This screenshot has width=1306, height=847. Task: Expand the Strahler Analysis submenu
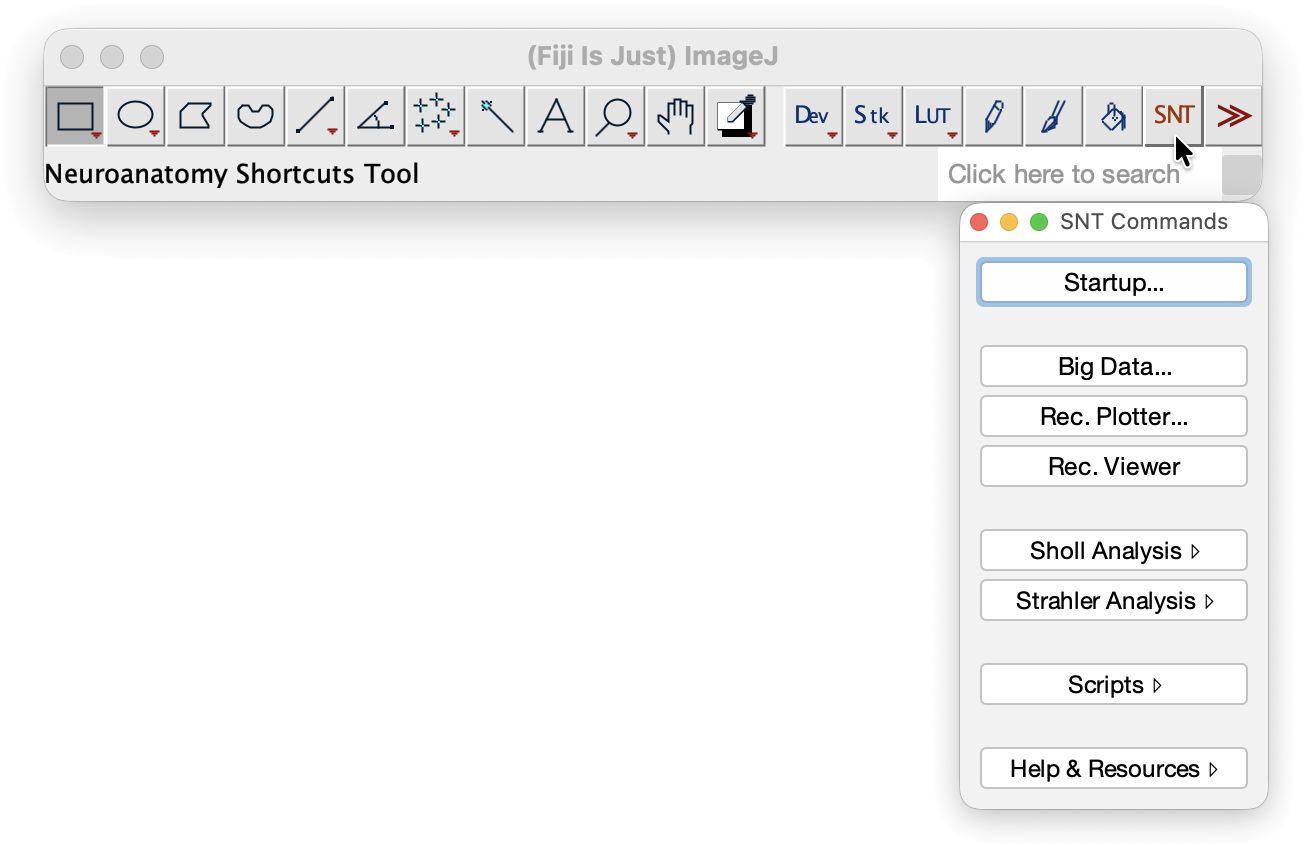coord(1114,600)
